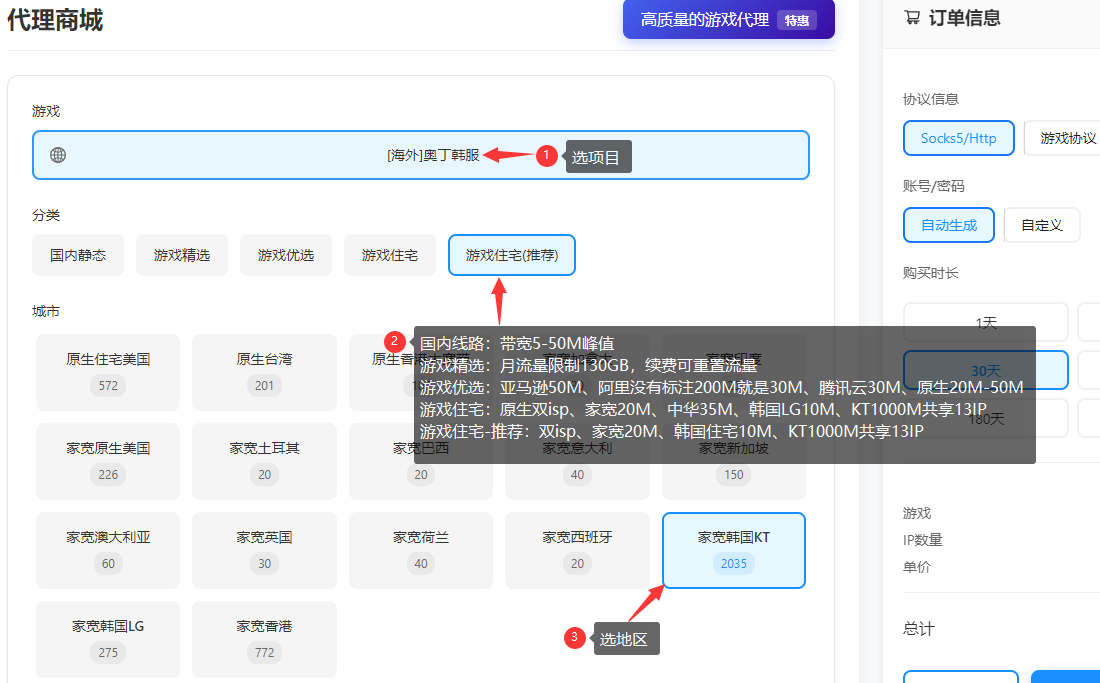Choose the 游戏住宅(推荐) category
Image resolution: width=1100 pixels, height=683 pixels.
pos(511,255)
